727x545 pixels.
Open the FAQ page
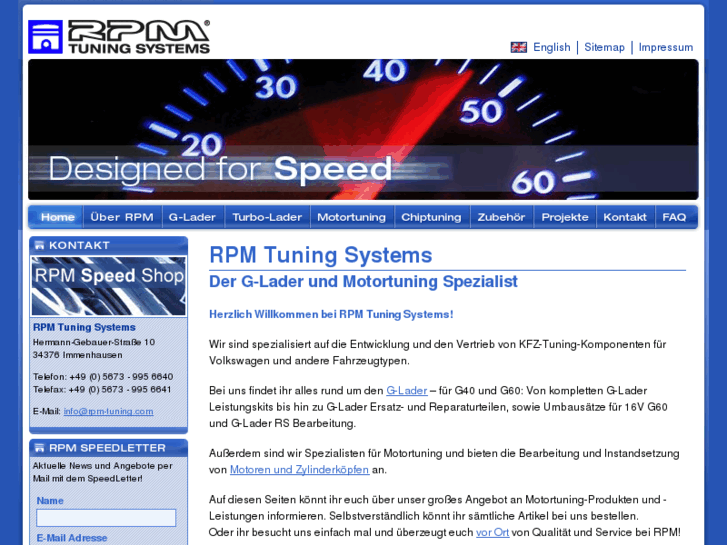[x=674, y=217]
